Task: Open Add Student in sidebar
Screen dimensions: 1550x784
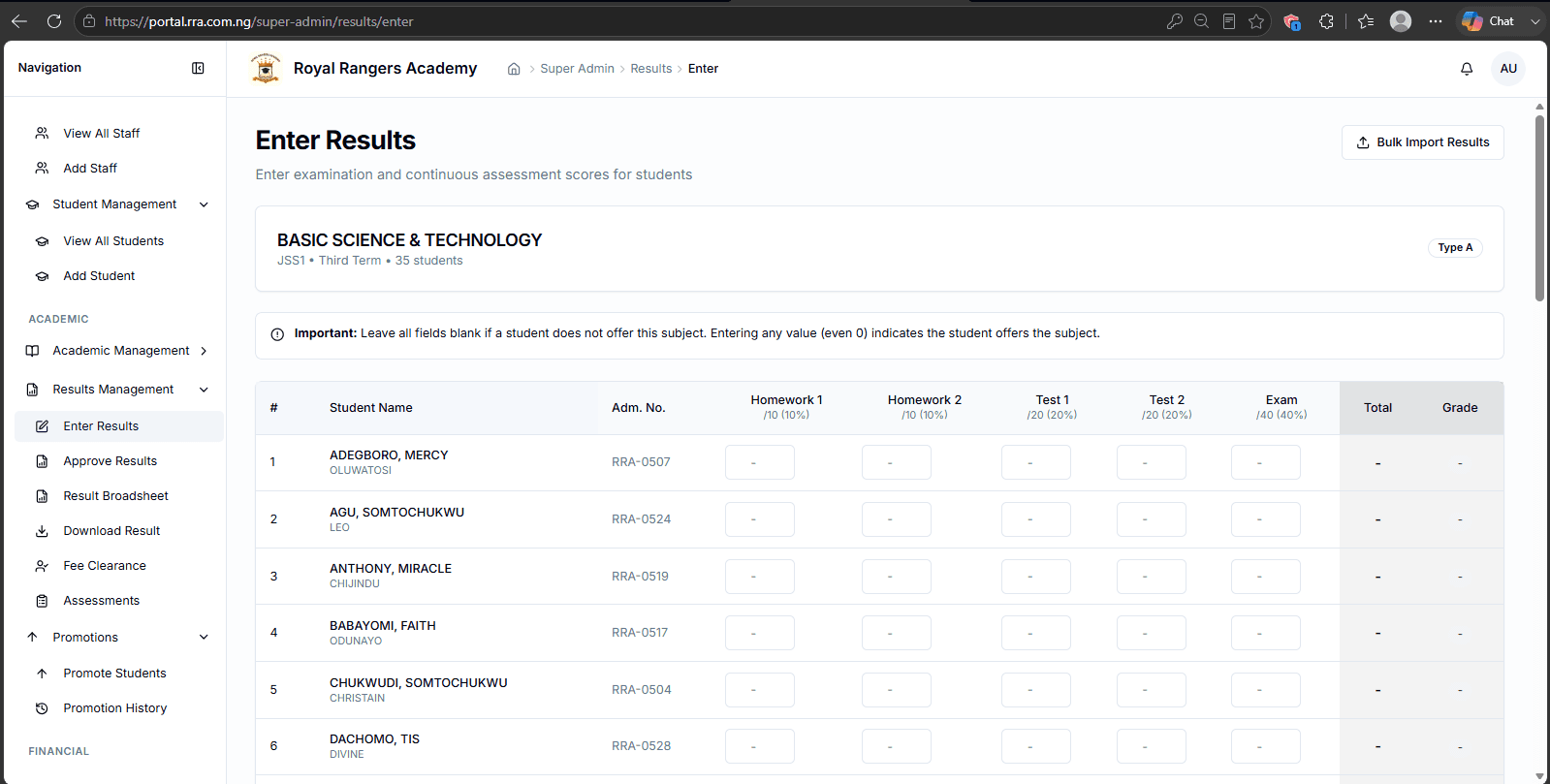Action: [119, 276]
